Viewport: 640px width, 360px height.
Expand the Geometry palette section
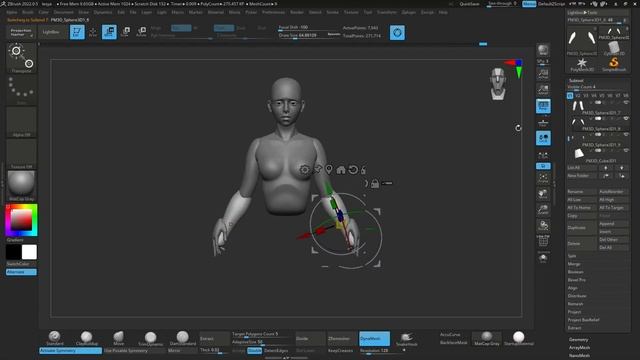[578, 340]
